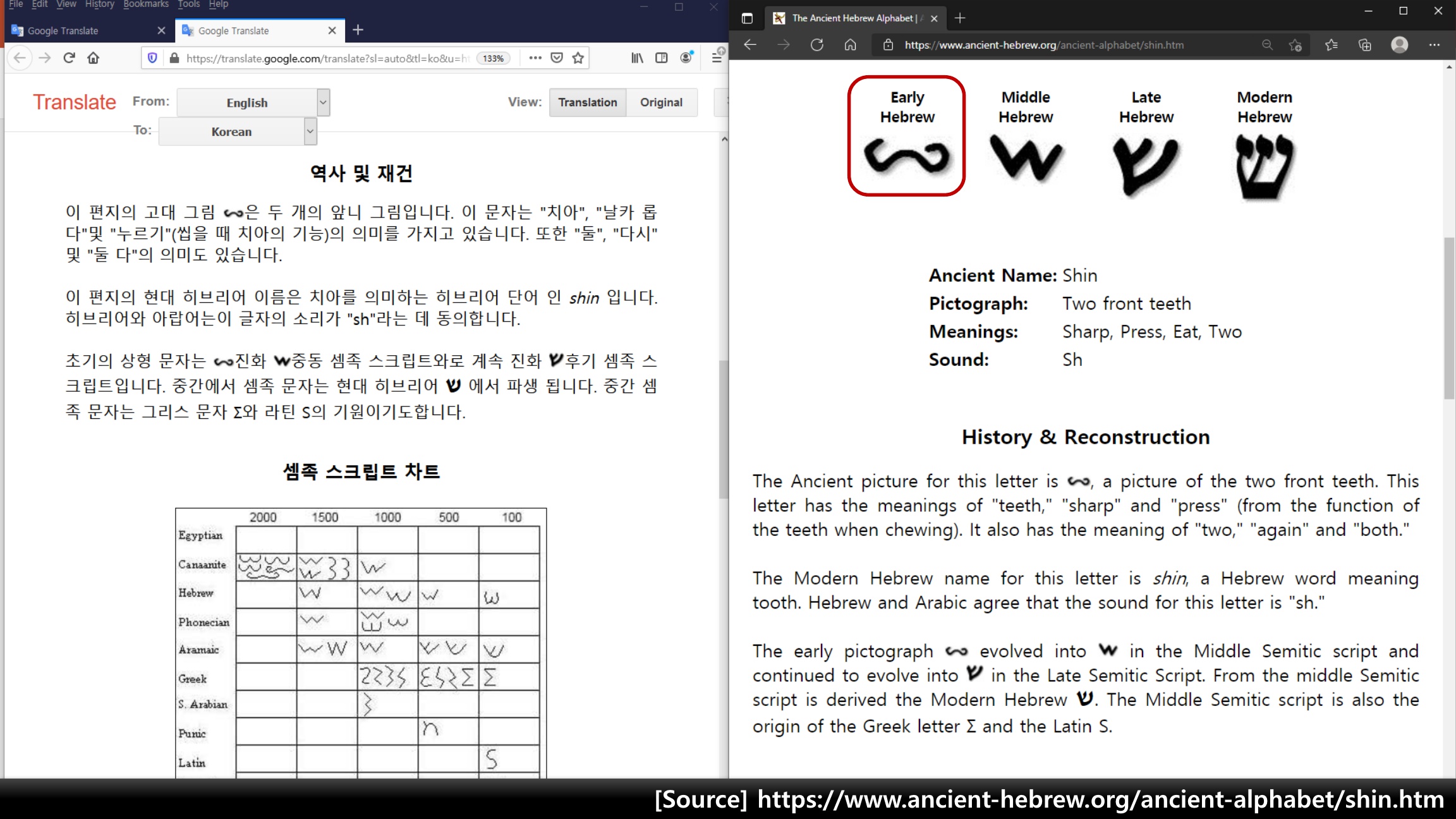
Task: Open Edge settings and more menu
Action: pos(1434,45)
